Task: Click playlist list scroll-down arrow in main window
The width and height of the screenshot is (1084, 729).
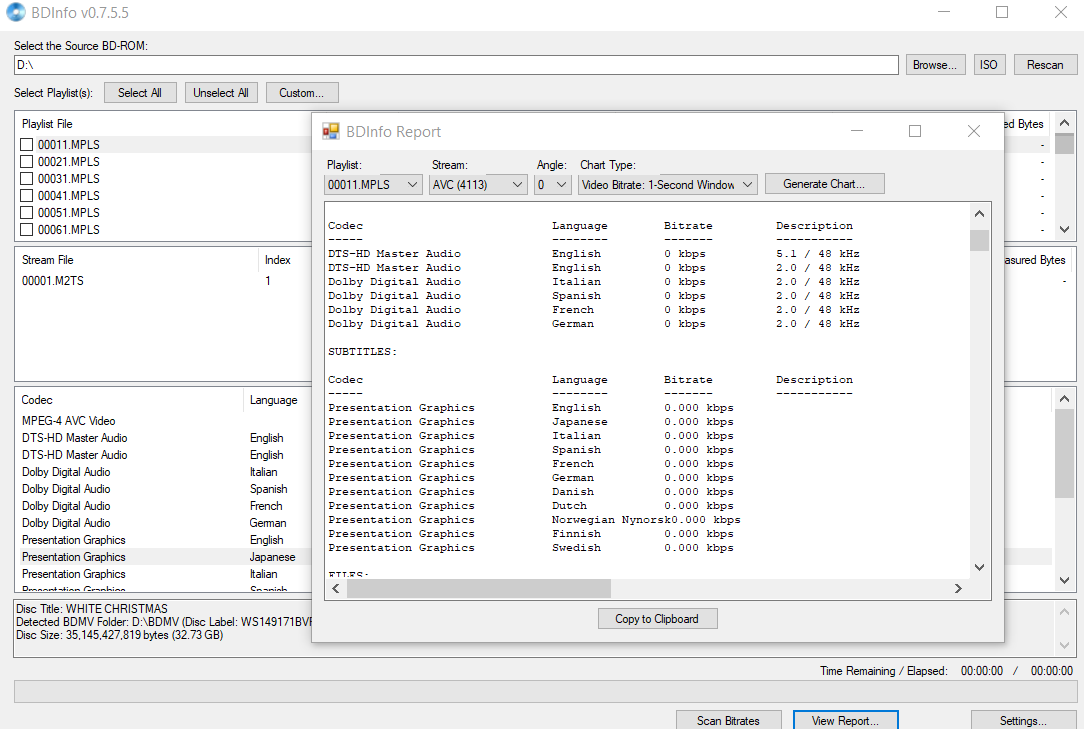Action: pyautogui.click(x=1065, y=229)
